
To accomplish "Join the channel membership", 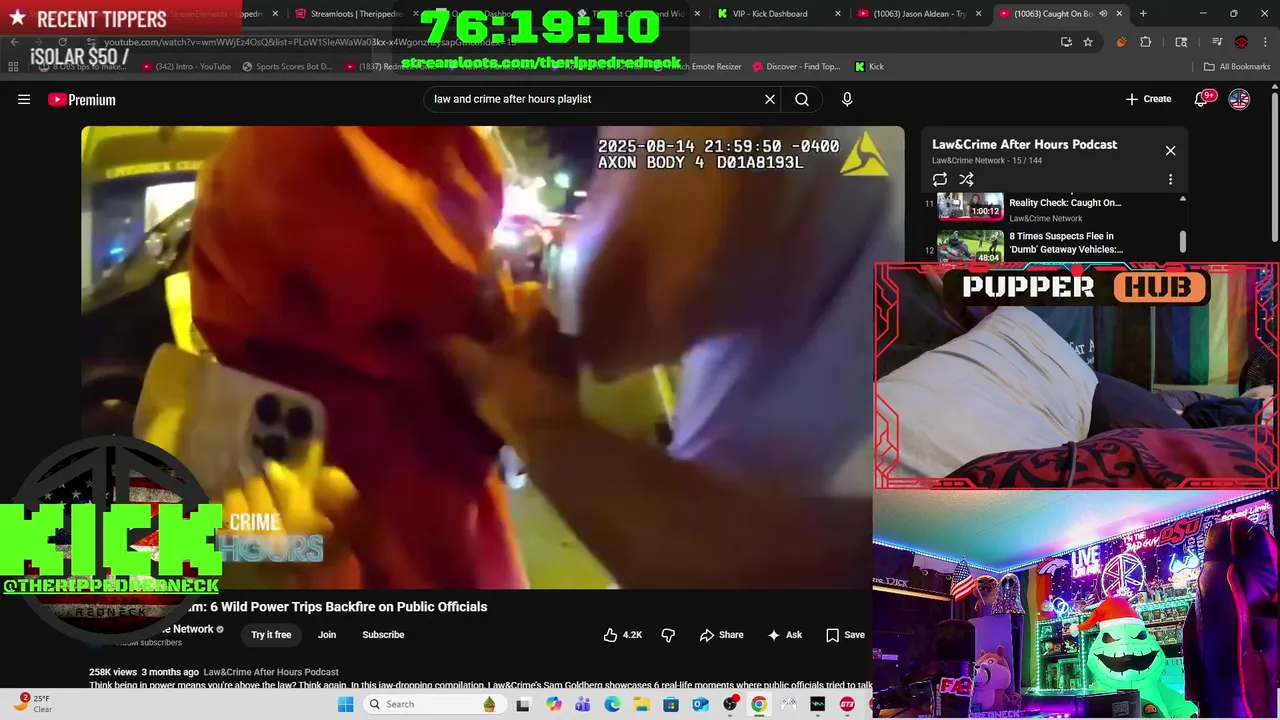I will point(327,635).
